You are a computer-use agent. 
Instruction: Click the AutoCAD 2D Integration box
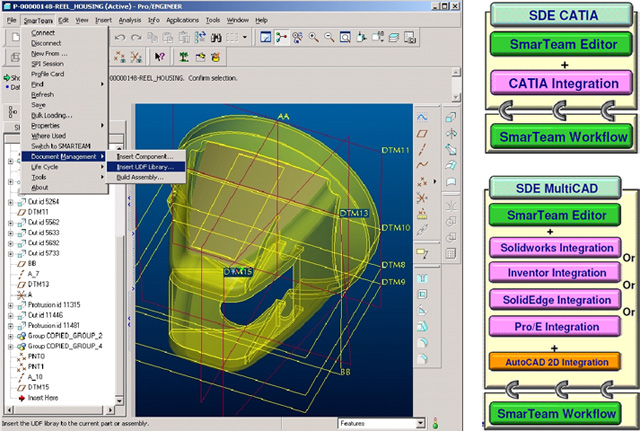(x=556, y=362)
